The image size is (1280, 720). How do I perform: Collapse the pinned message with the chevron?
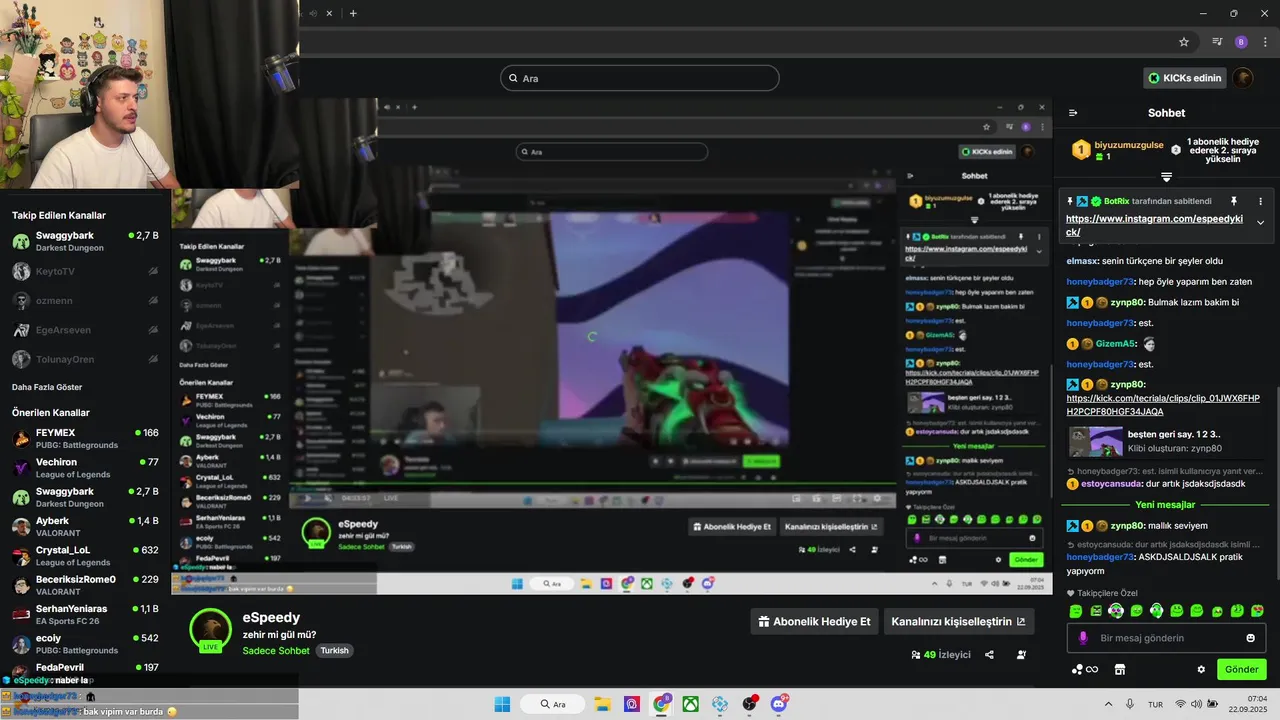point(1260,223)
